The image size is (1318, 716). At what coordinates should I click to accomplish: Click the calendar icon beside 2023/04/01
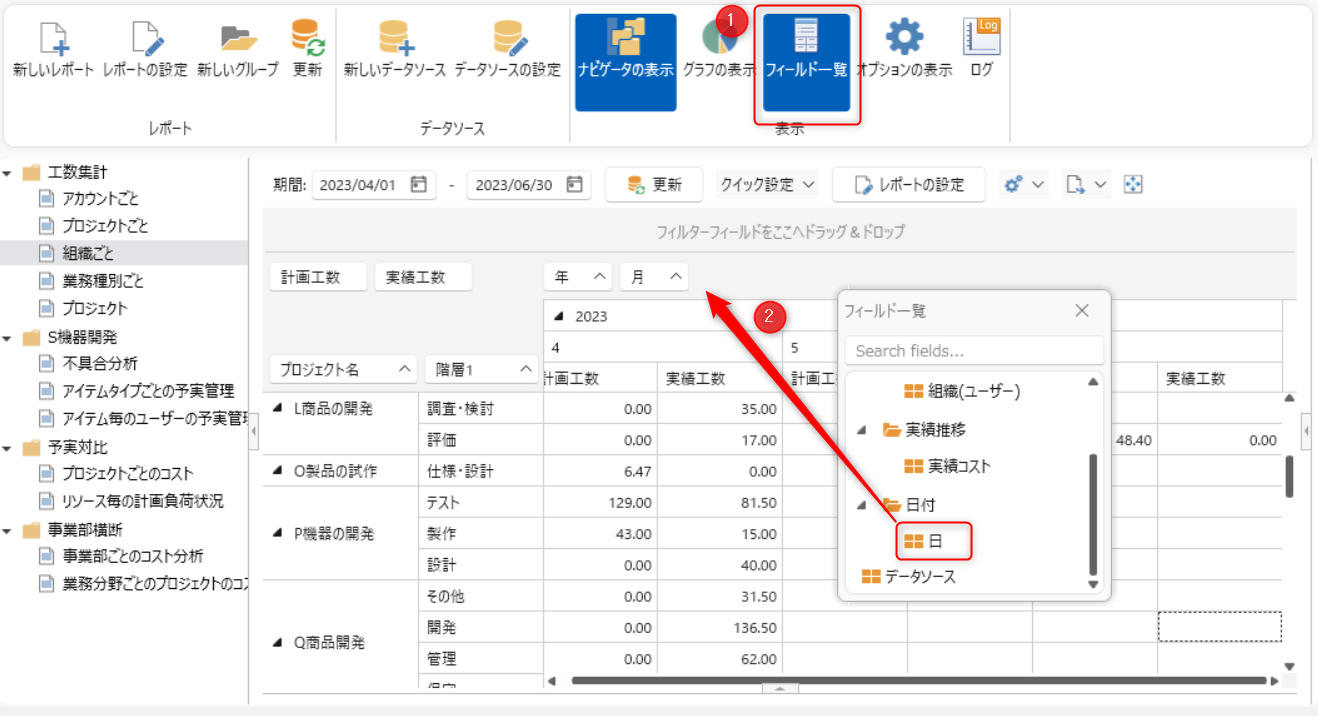tap(419, 185)
